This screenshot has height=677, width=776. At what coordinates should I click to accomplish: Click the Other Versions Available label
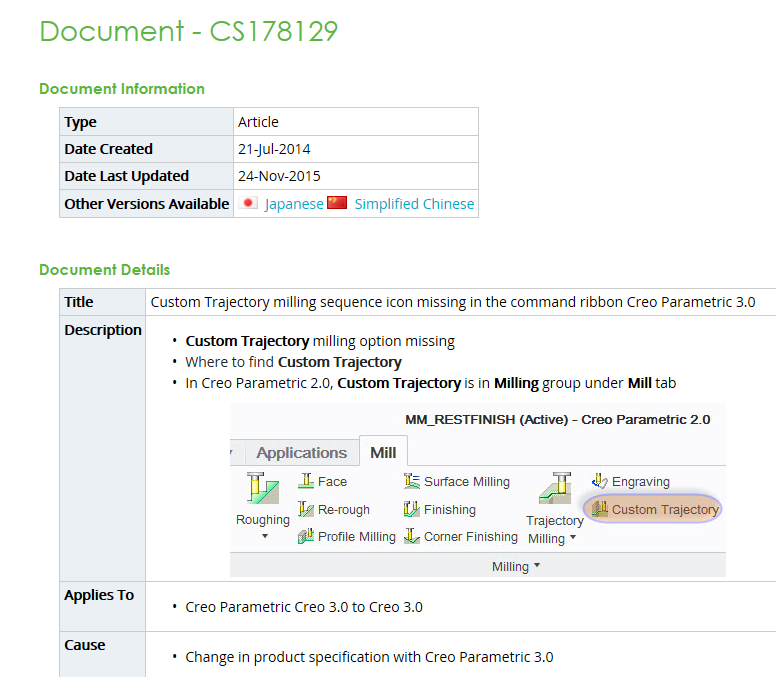tap(146, 204)
